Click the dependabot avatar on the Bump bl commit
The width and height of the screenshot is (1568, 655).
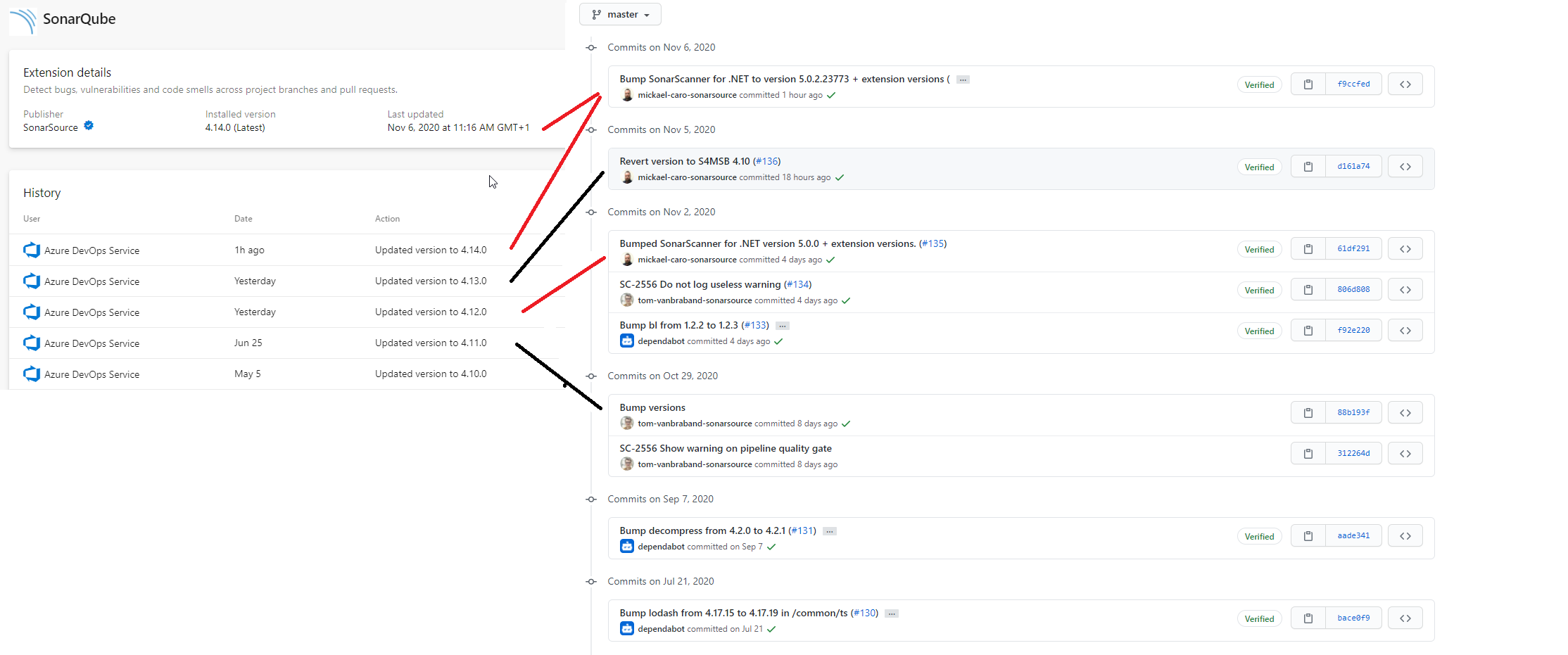(x=627, y=341)
